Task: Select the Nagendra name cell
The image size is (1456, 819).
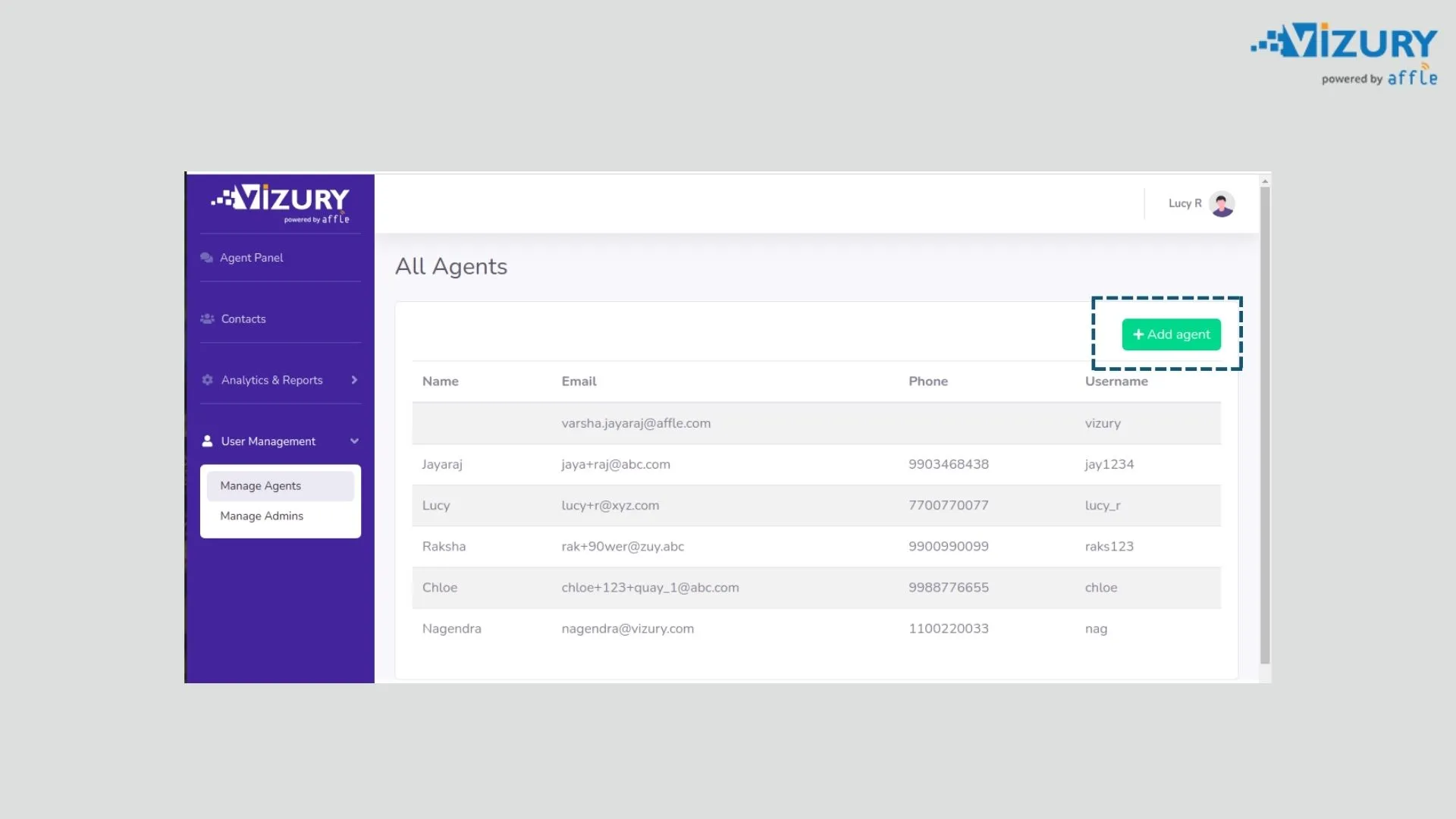Action: pyautogui.click(x=452, y=629)
